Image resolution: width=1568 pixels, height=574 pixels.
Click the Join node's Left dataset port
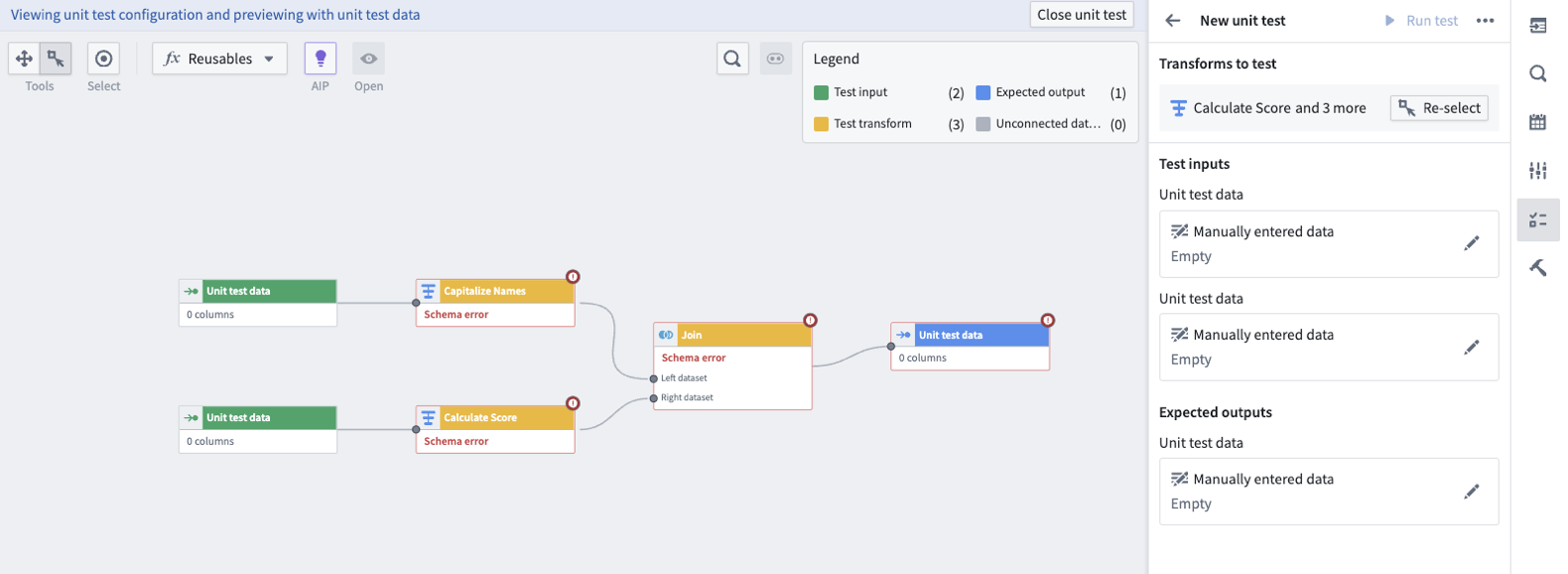click(654, 378)
